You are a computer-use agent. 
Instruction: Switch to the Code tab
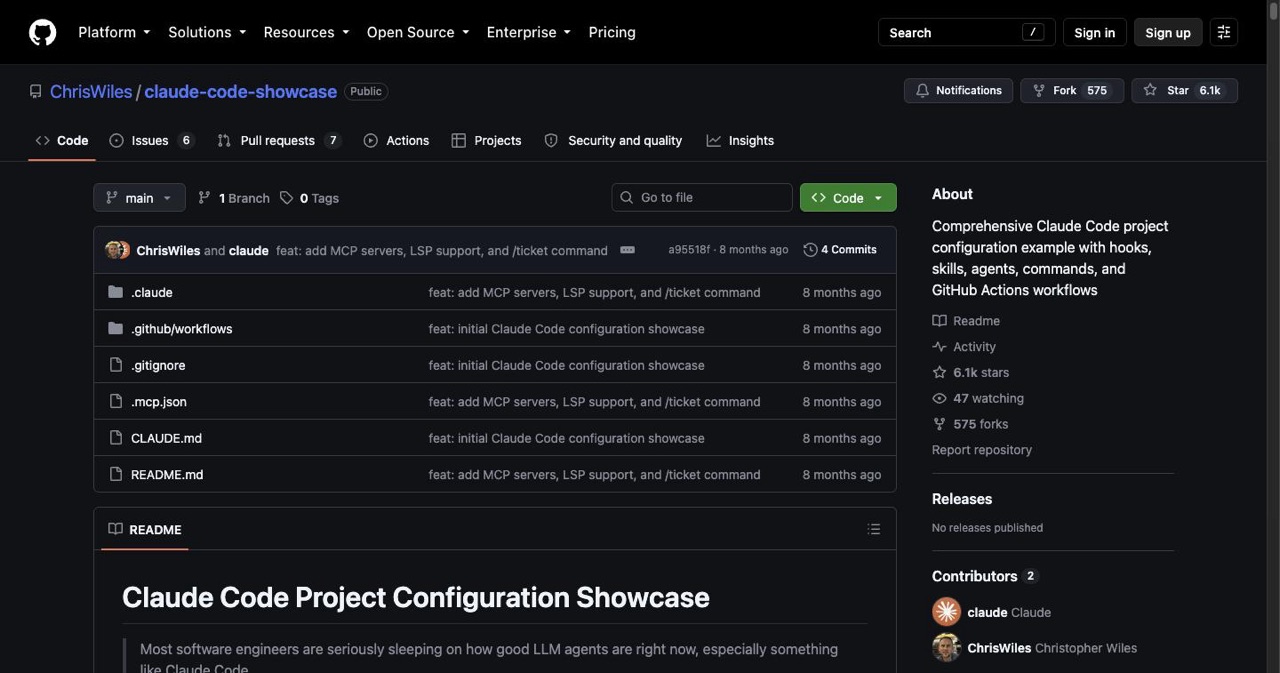pos(62,140)
